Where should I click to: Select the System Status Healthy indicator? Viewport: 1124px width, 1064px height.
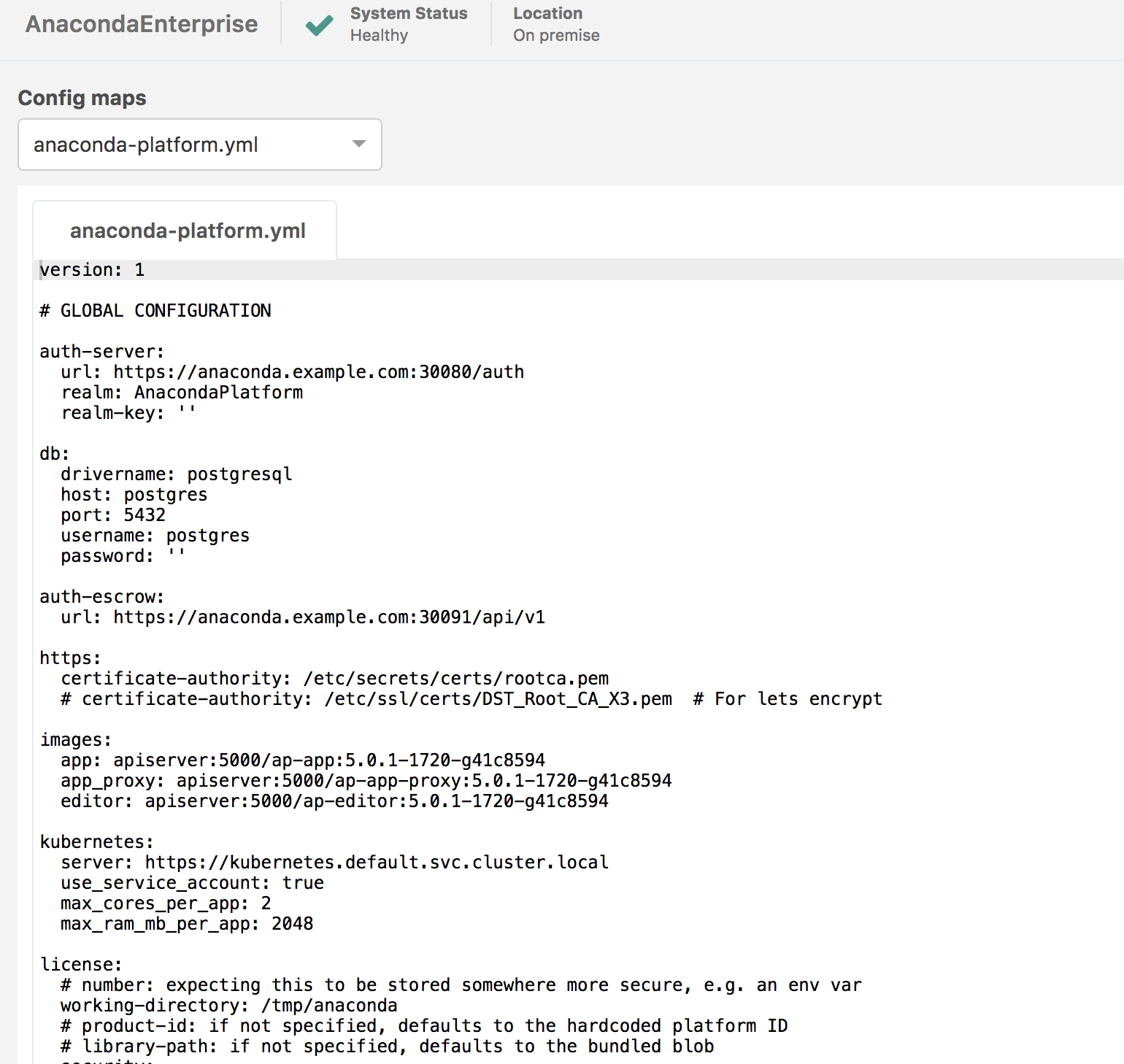tap(409, 24)
